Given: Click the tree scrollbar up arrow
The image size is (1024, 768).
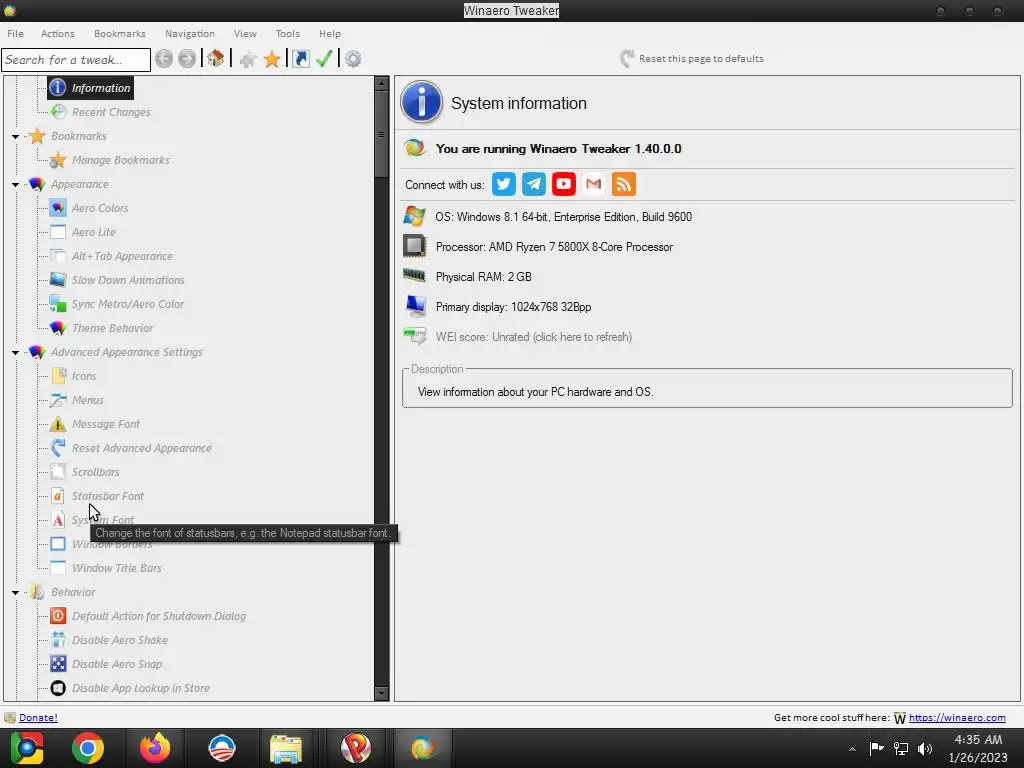Looking at the screenshot, I should [381, 84].
